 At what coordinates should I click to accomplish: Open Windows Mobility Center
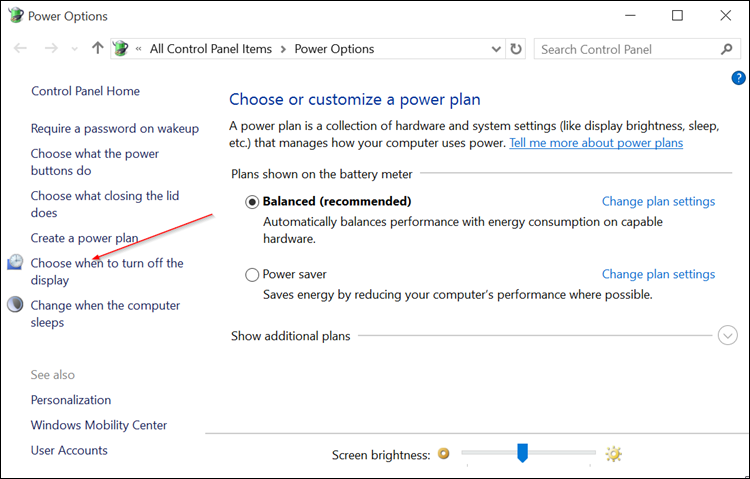click(x=99, y=425)
